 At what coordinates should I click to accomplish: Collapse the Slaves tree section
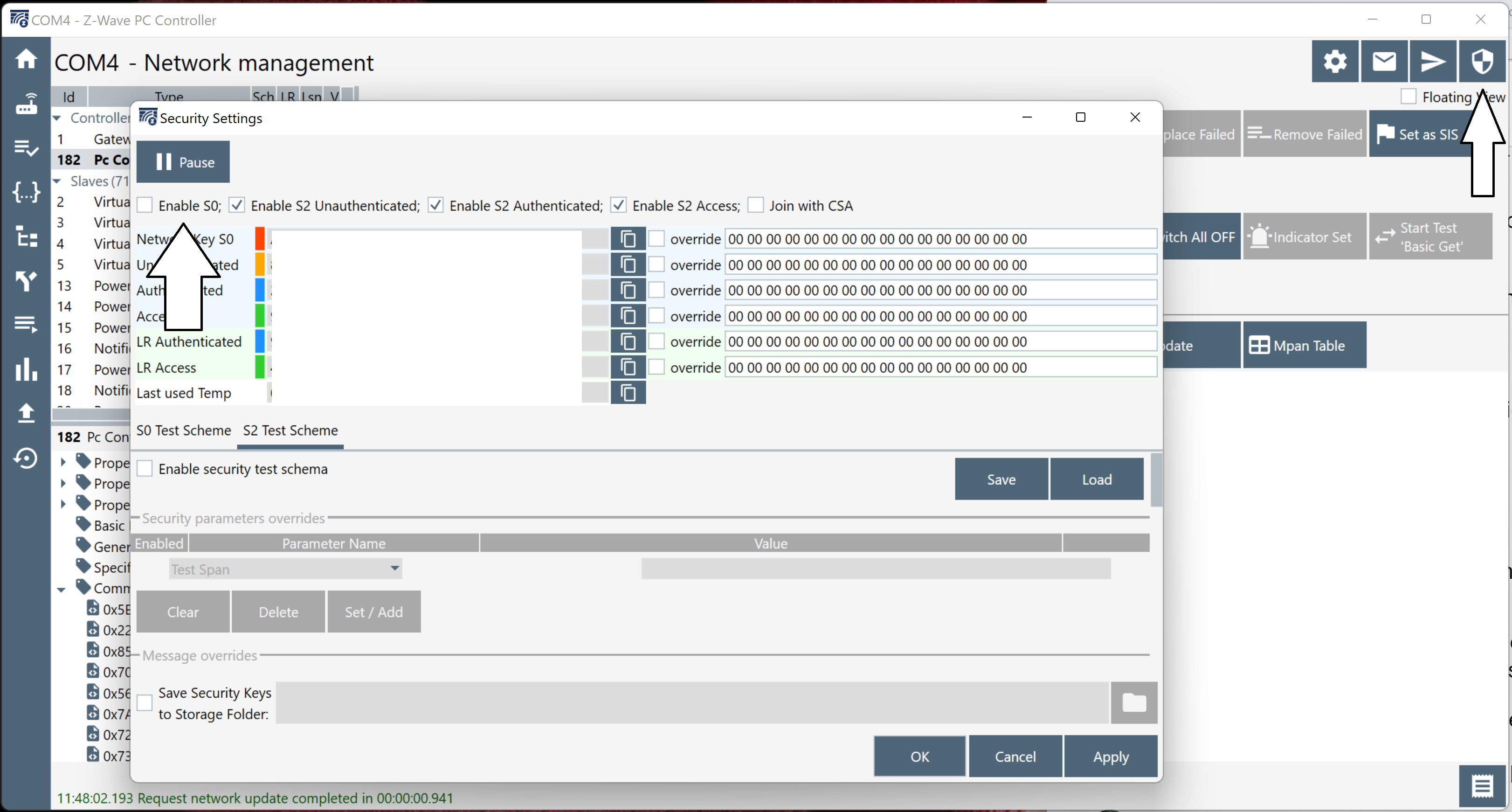(57, 181)
